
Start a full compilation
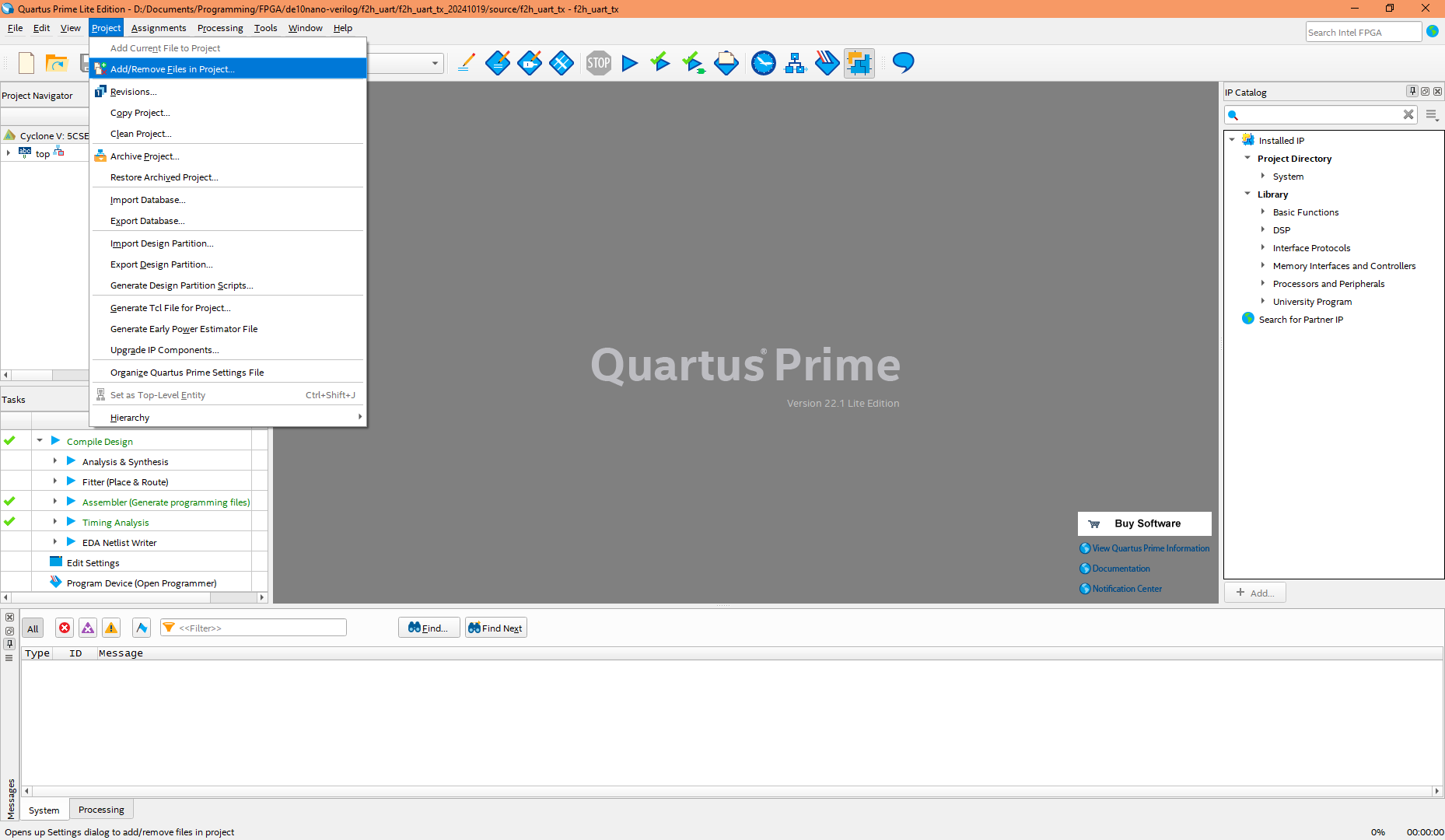(630, 63)
